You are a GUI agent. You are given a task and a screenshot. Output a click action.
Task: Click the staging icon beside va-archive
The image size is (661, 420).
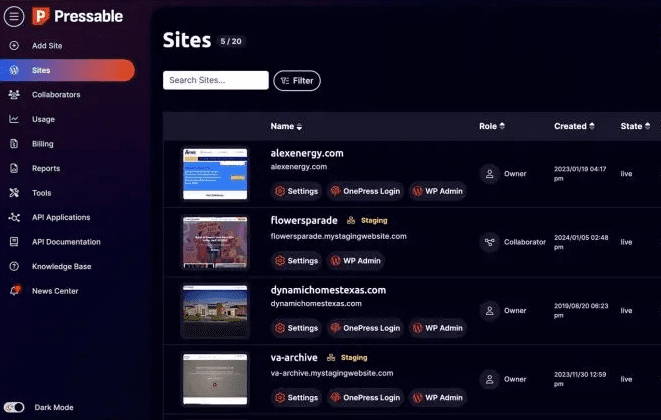[331, 358]
